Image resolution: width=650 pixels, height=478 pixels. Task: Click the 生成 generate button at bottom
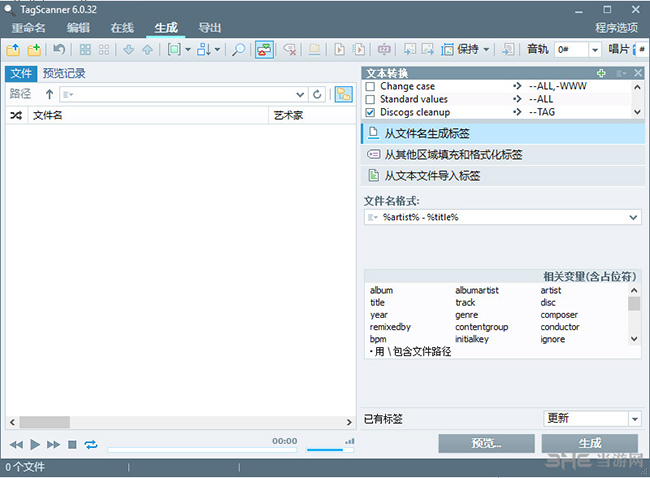tap(589, 444)
